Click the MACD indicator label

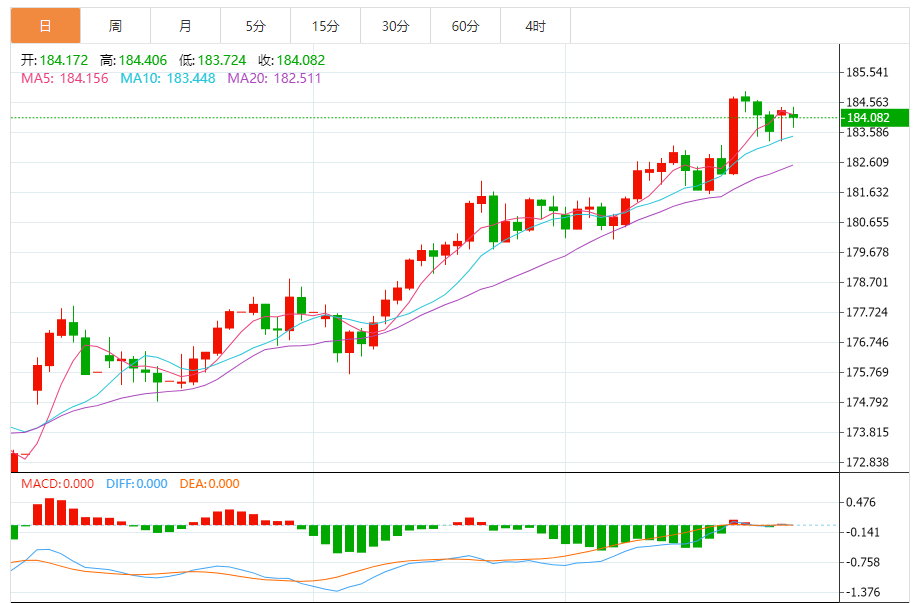coord(57,484)
